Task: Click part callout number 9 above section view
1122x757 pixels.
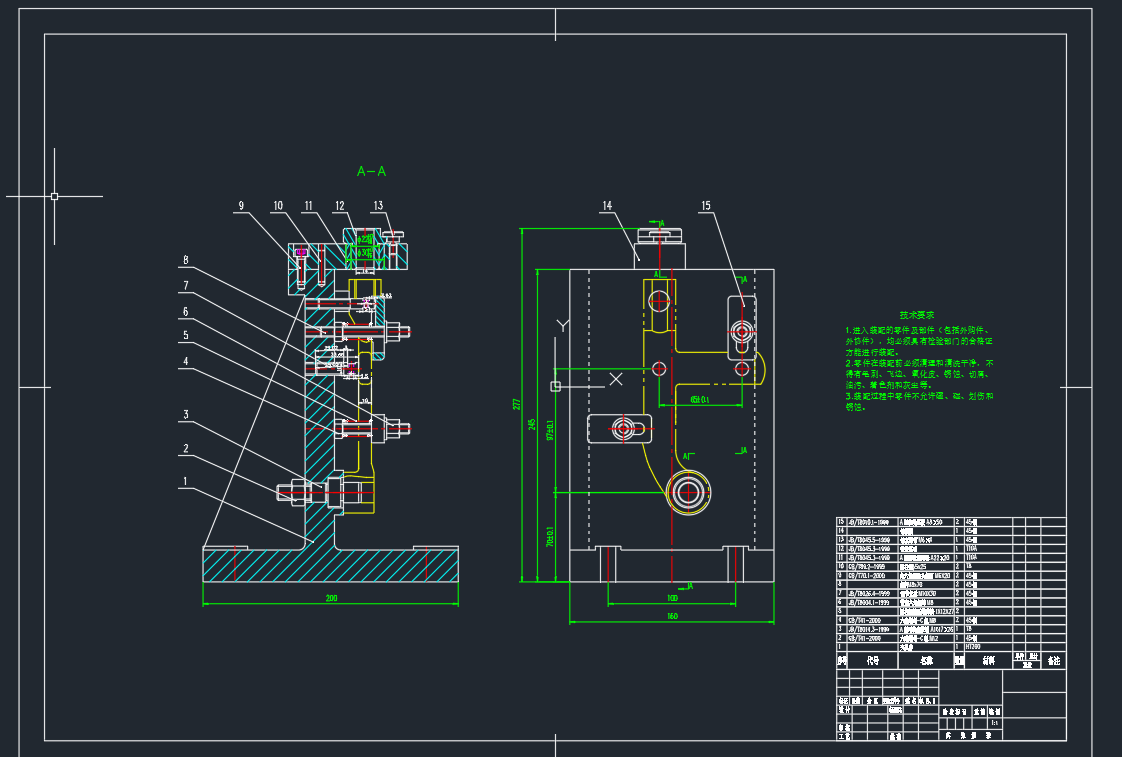Action: point(241,206)
